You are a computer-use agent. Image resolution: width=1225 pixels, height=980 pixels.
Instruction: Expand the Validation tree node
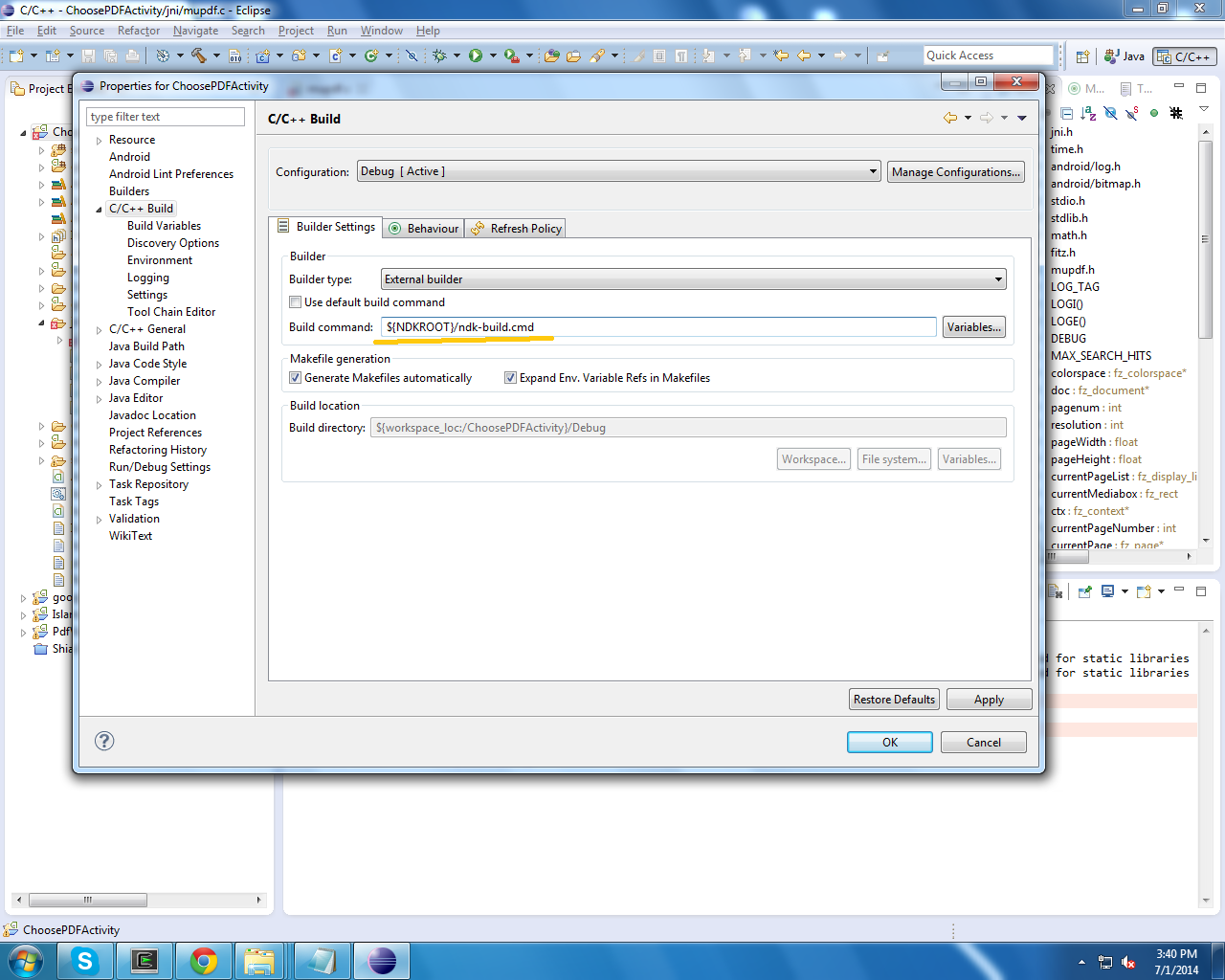coord(99,520)
